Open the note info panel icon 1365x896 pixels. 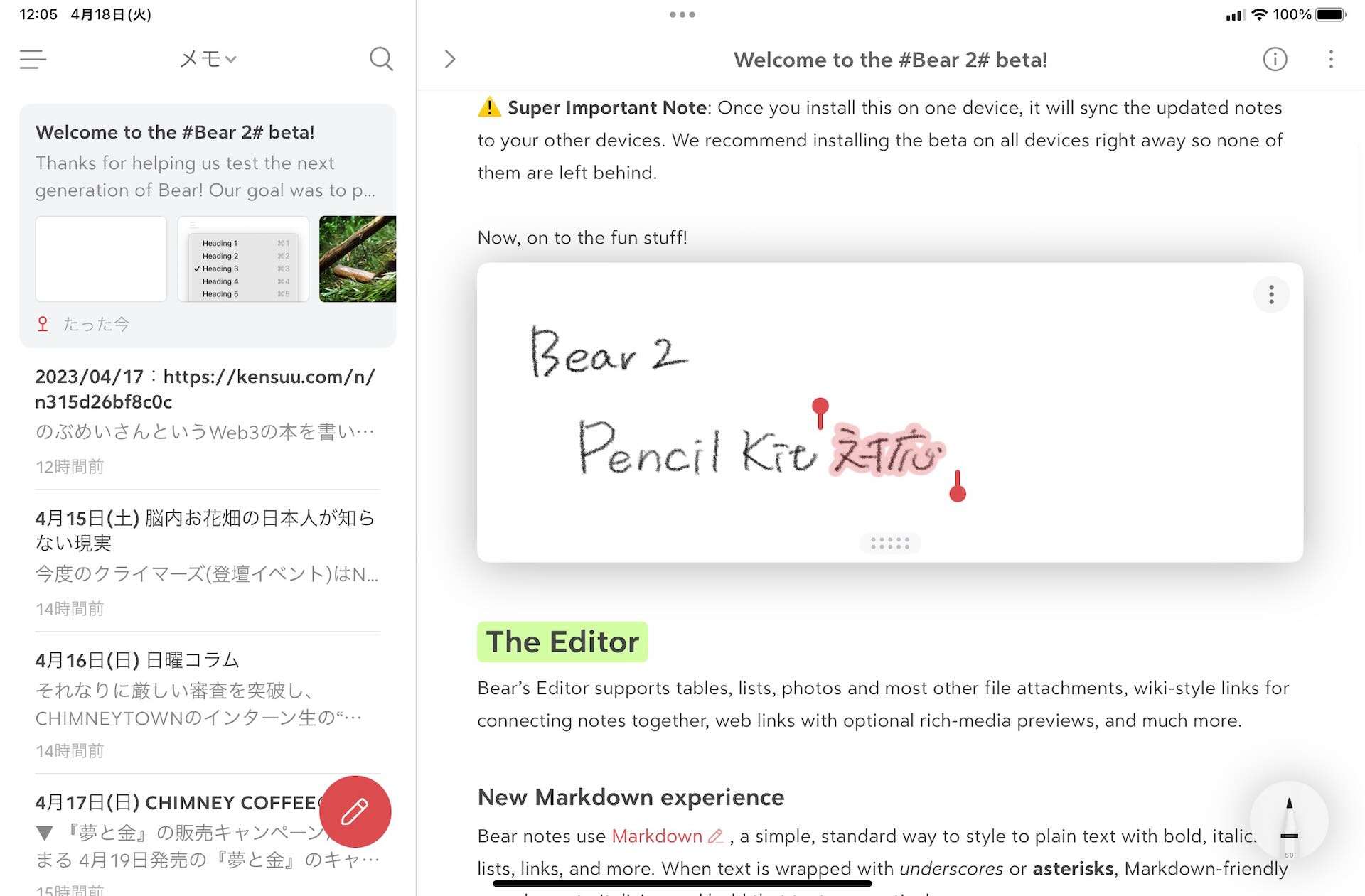tap(1275, 59)
